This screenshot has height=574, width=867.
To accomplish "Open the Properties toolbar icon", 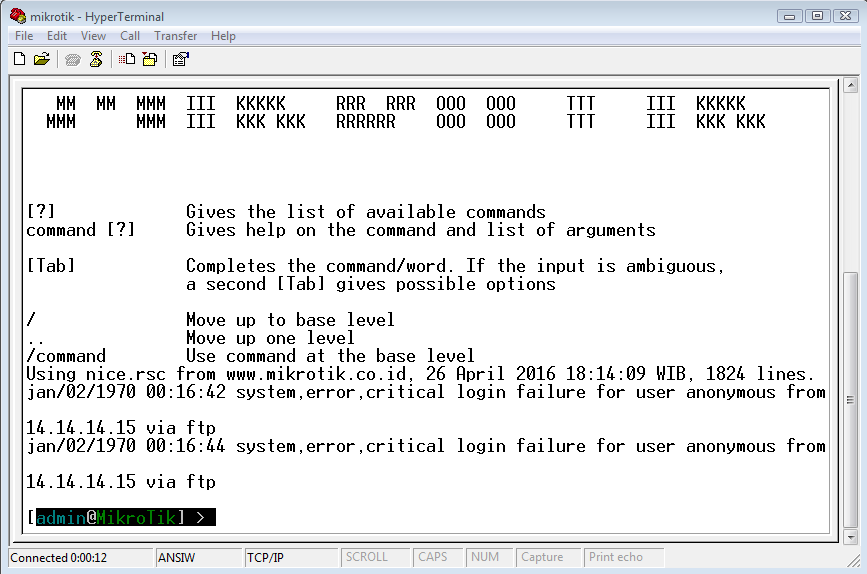I will [181, 59].
